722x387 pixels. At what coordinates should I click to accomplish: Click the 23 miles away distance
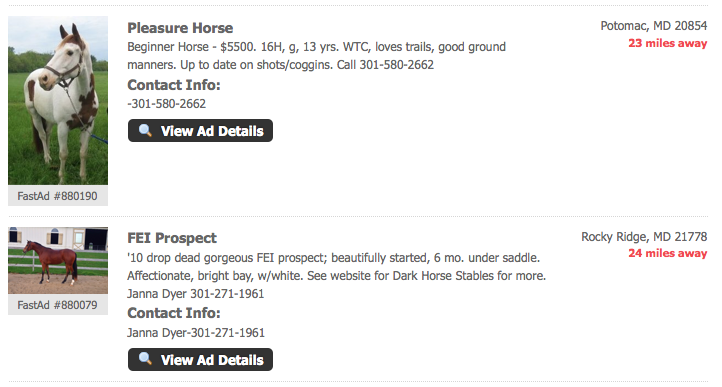[x=668, y=43]
